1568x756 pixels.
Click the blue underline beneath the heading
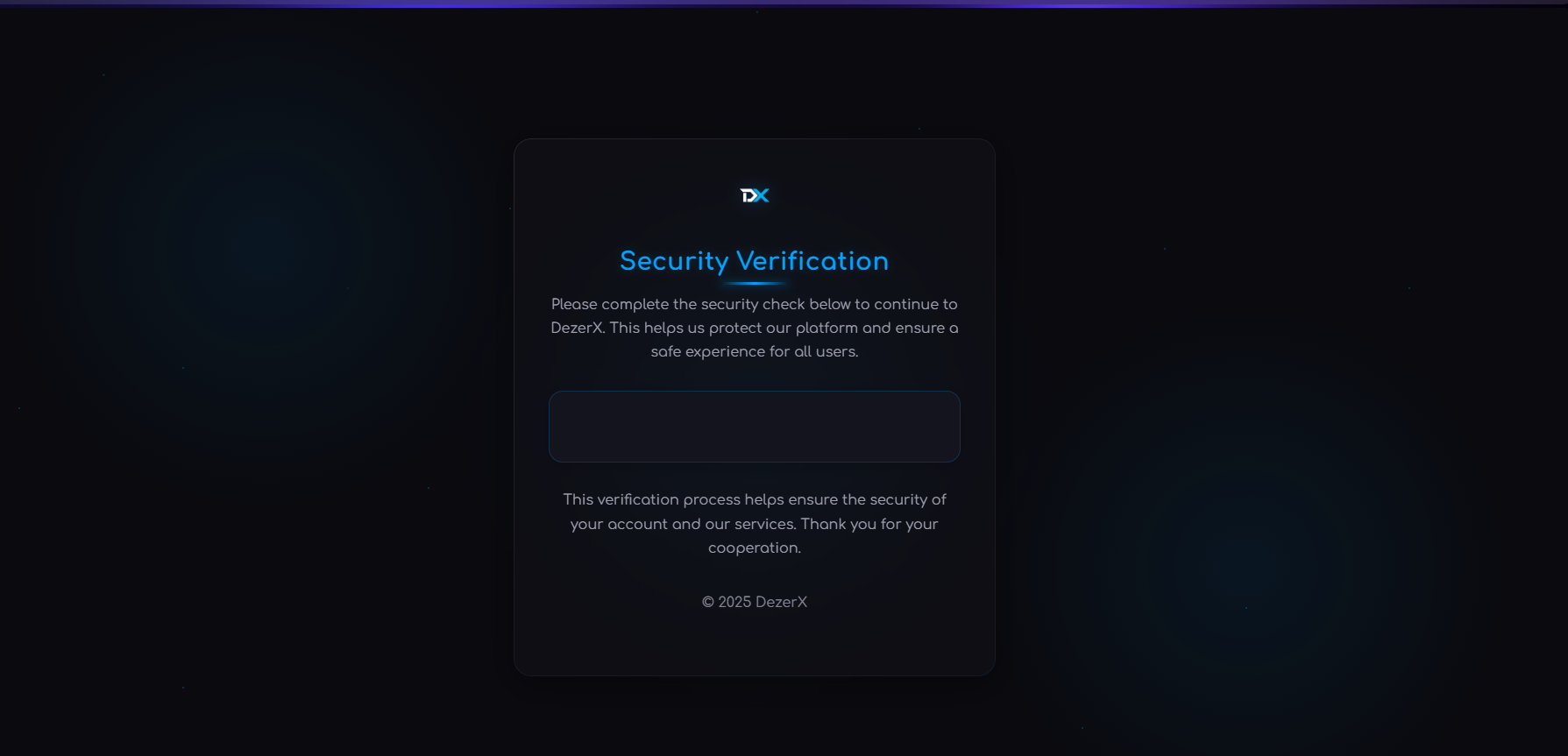click(x=755, y=283)
